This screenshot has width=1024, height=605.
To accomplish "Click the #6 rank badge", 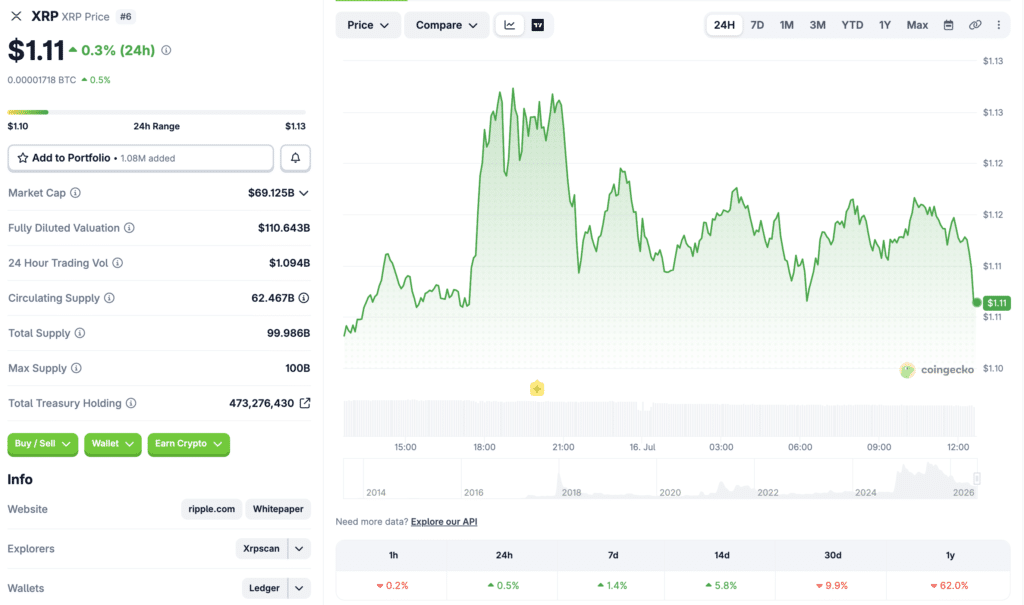I will [x=125, y=16].
